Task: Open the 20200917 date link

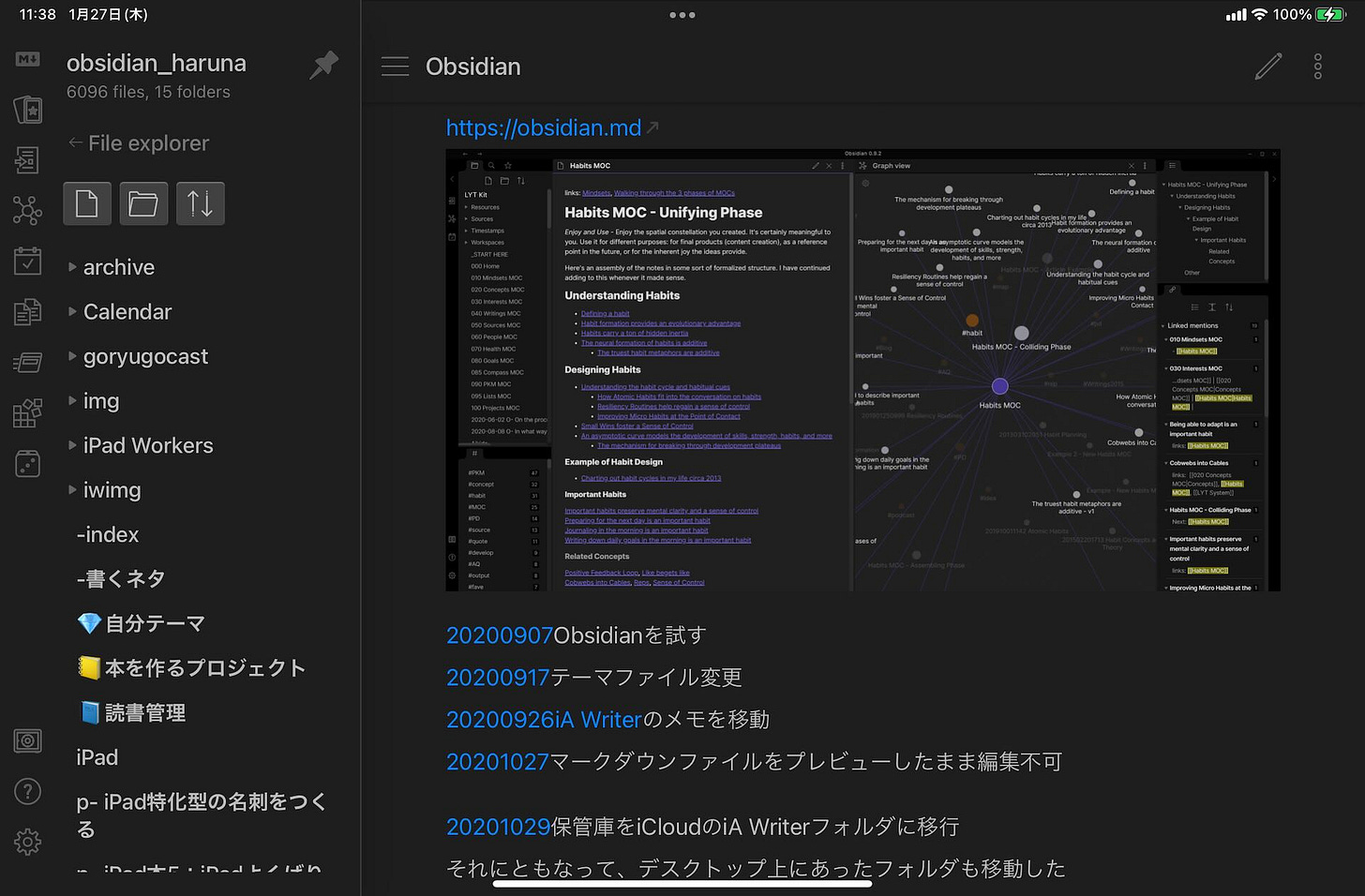Action: 498,678
